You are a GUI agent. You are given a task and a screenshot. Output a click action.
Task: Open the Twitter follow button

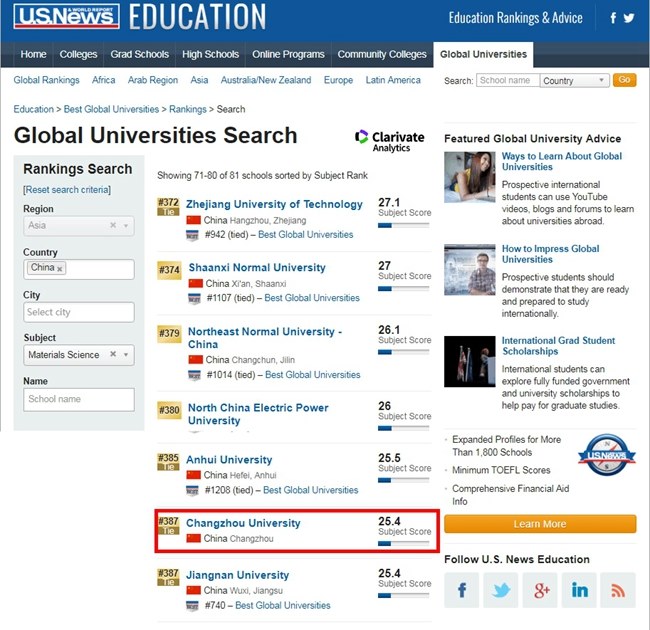(500, 591)
